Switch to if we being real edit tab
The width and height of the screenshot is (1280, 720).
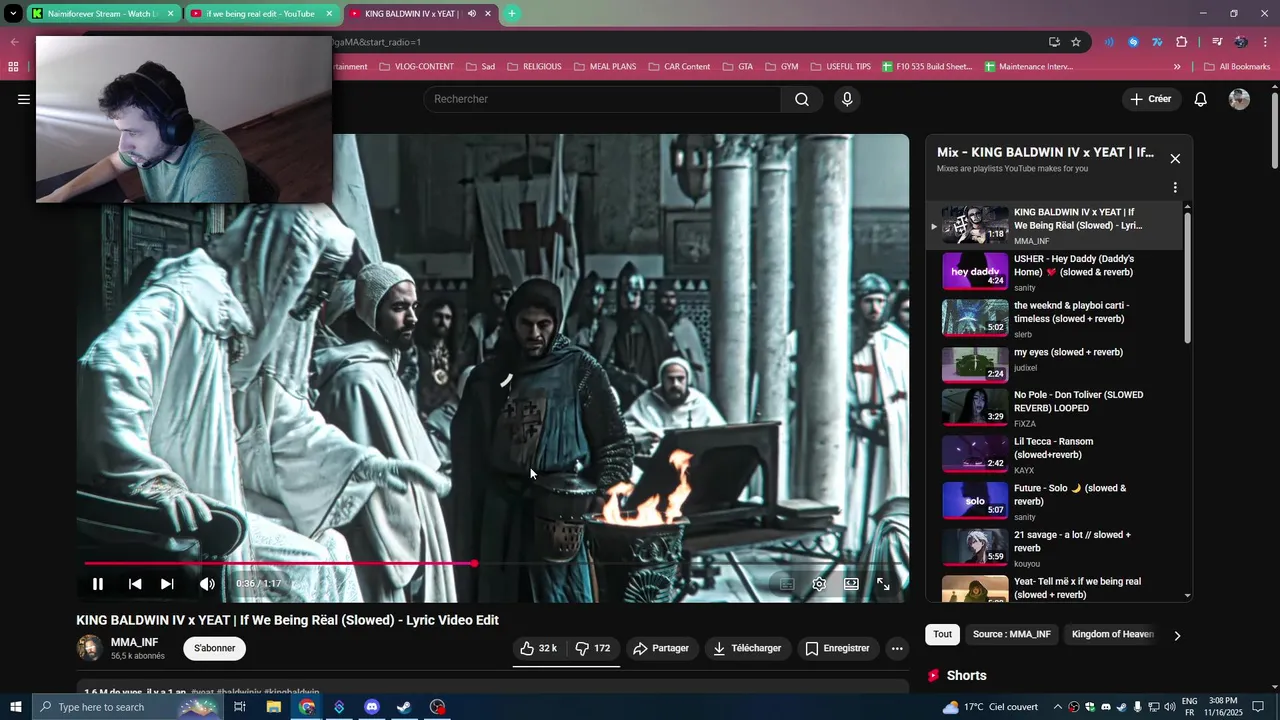(260, 14)
